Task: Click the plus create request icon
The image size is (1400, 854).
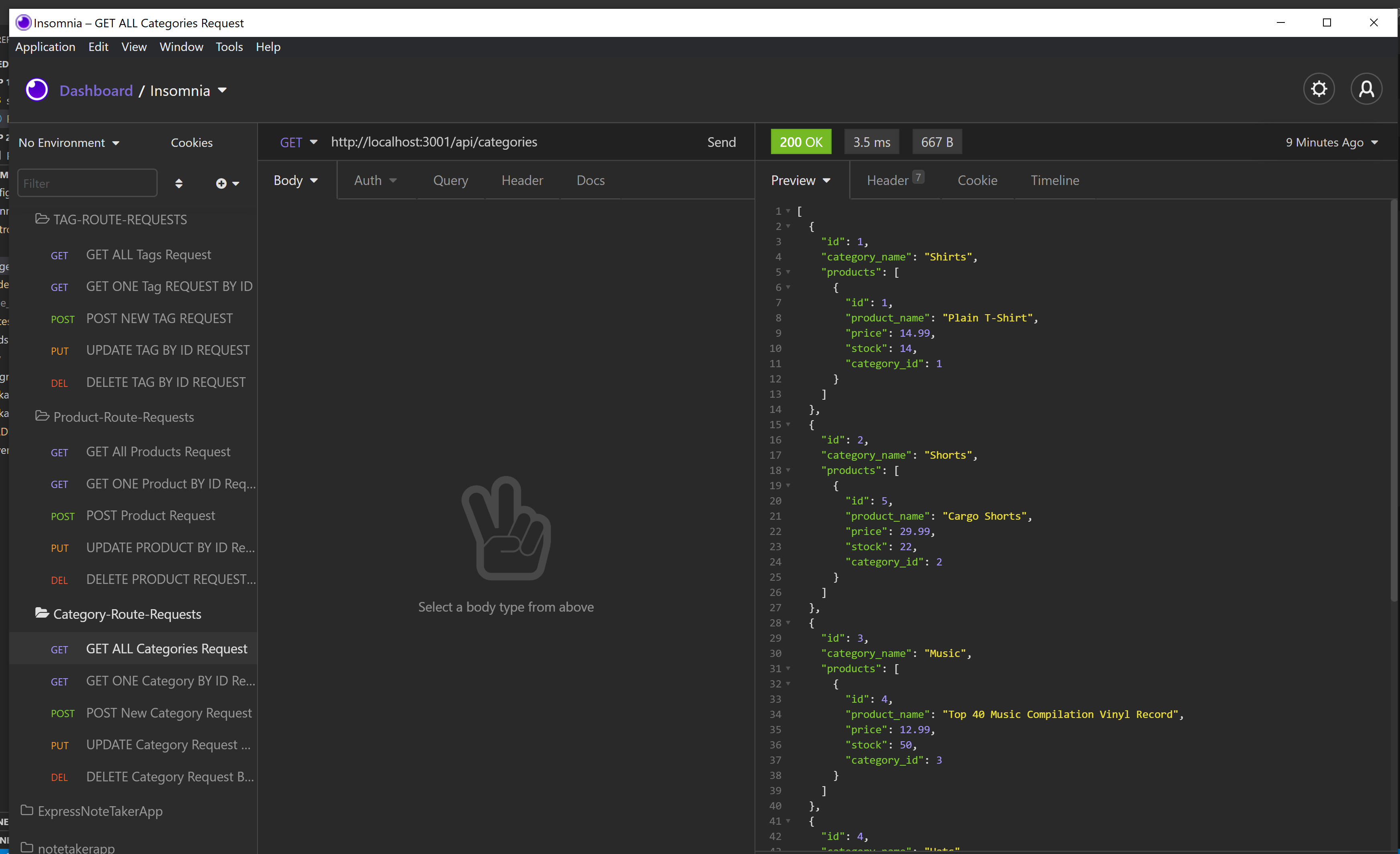Action: click(221, 184)
